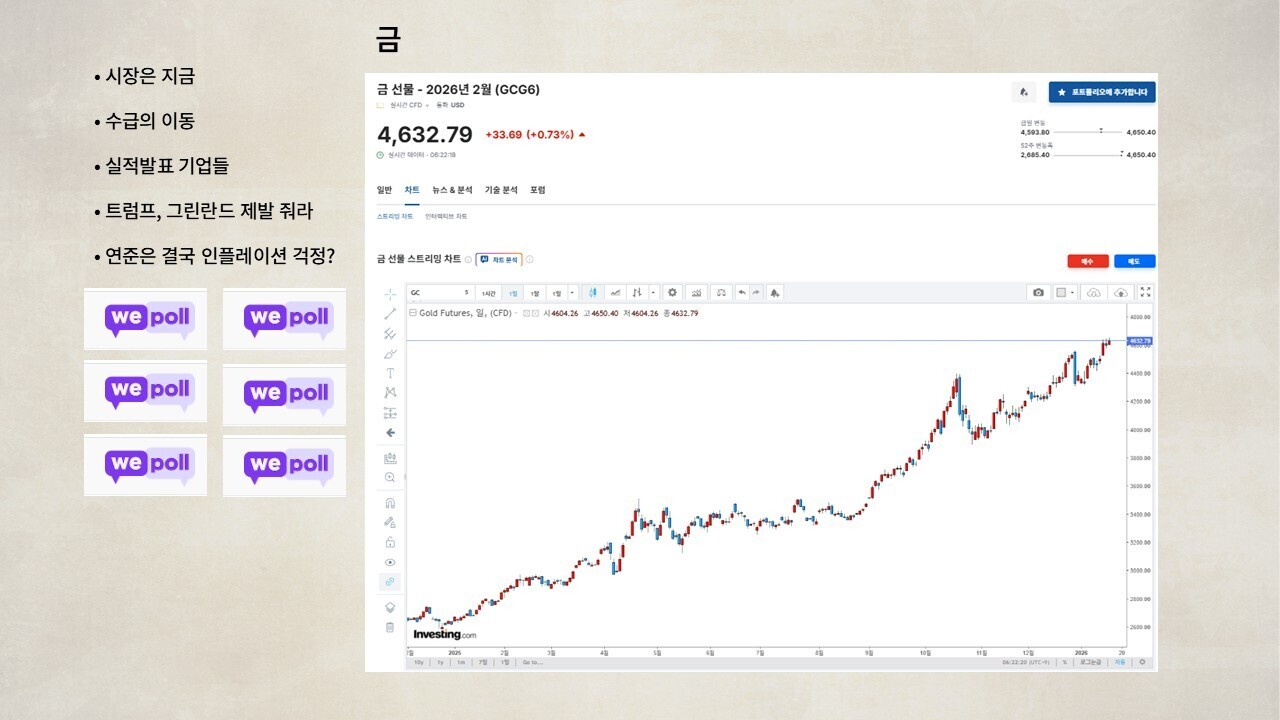Expand the time interval dropdown arrow

tap(572, 293)
